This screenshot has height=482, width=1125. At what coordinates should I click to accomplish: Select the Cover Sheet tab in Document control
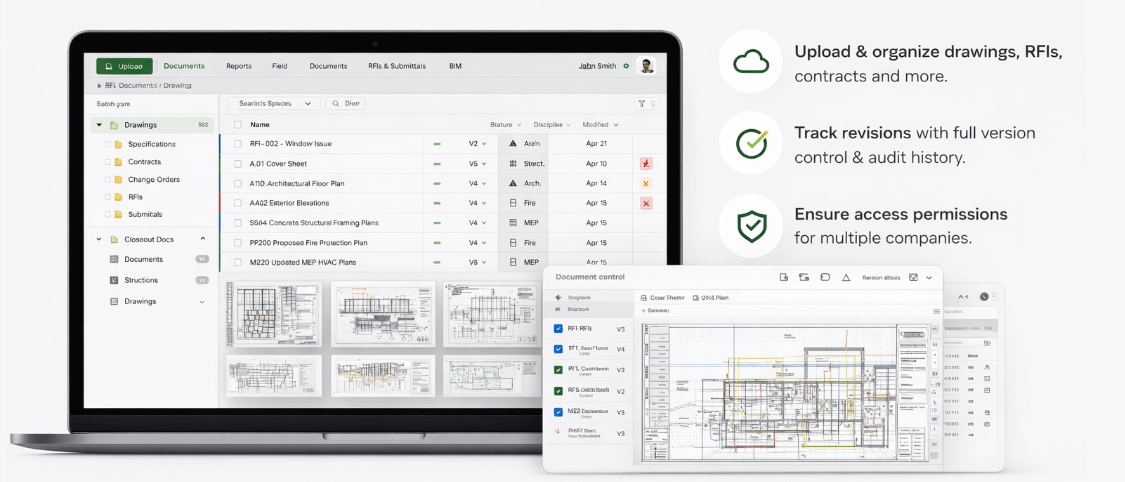click(x=662, y=297)
